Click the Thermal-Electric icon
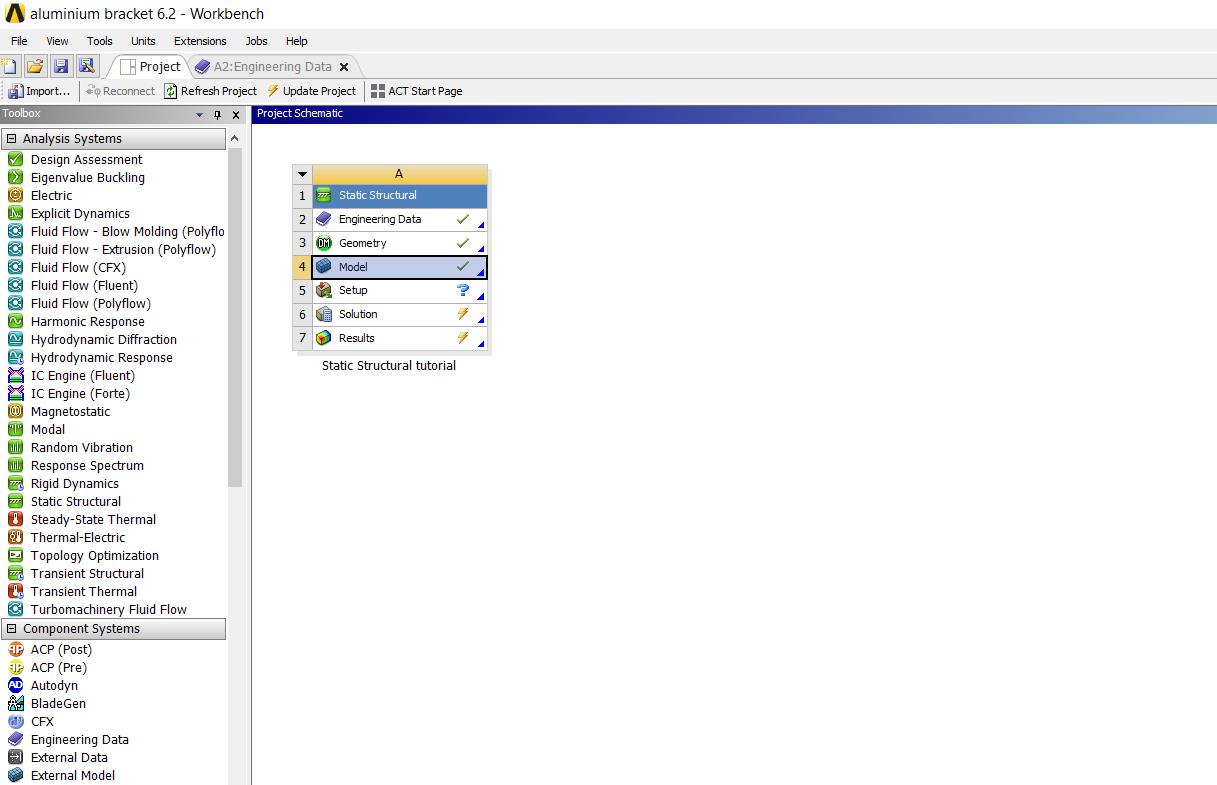This screenshot has height=785, width=1217. click(x=15, y=537)
